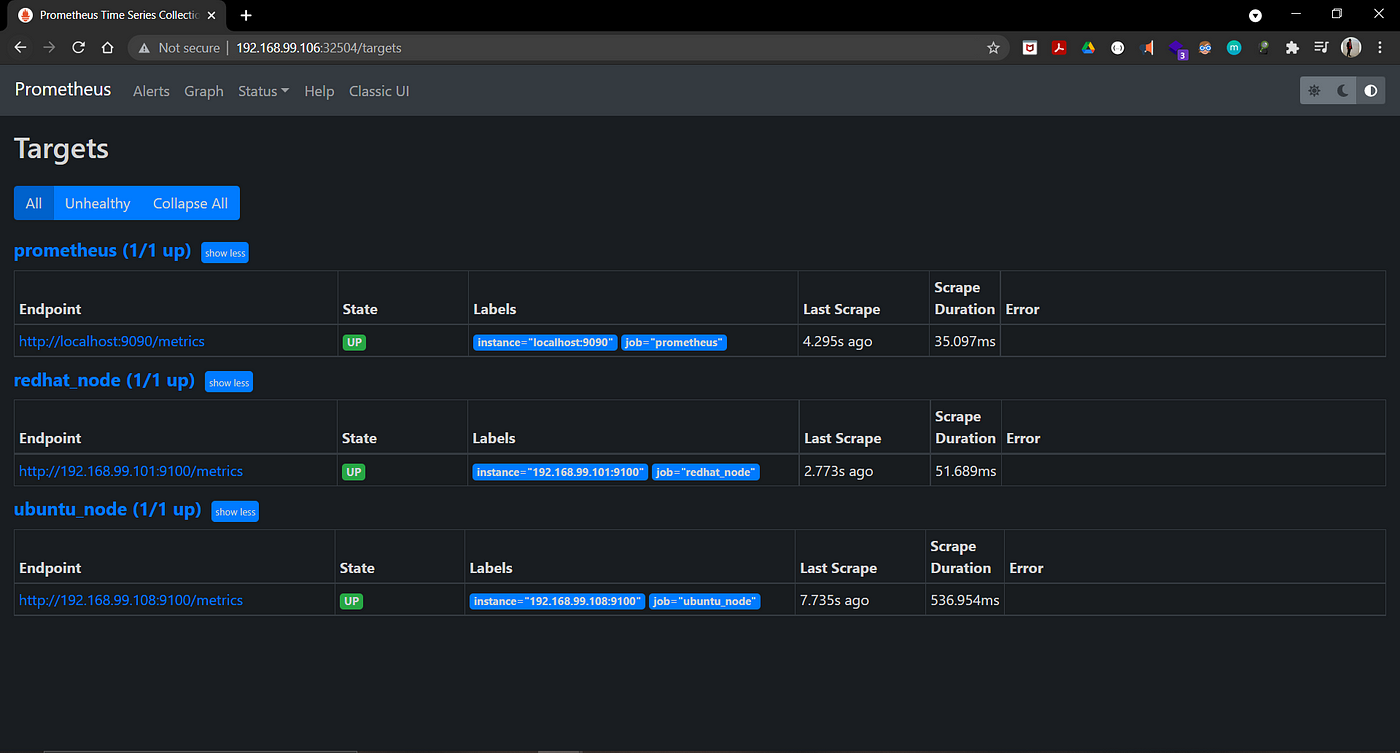This screenshot has width=1400, height=753.
Task: Click the instance="localhost:9090" label
Action: coord(545,342)
